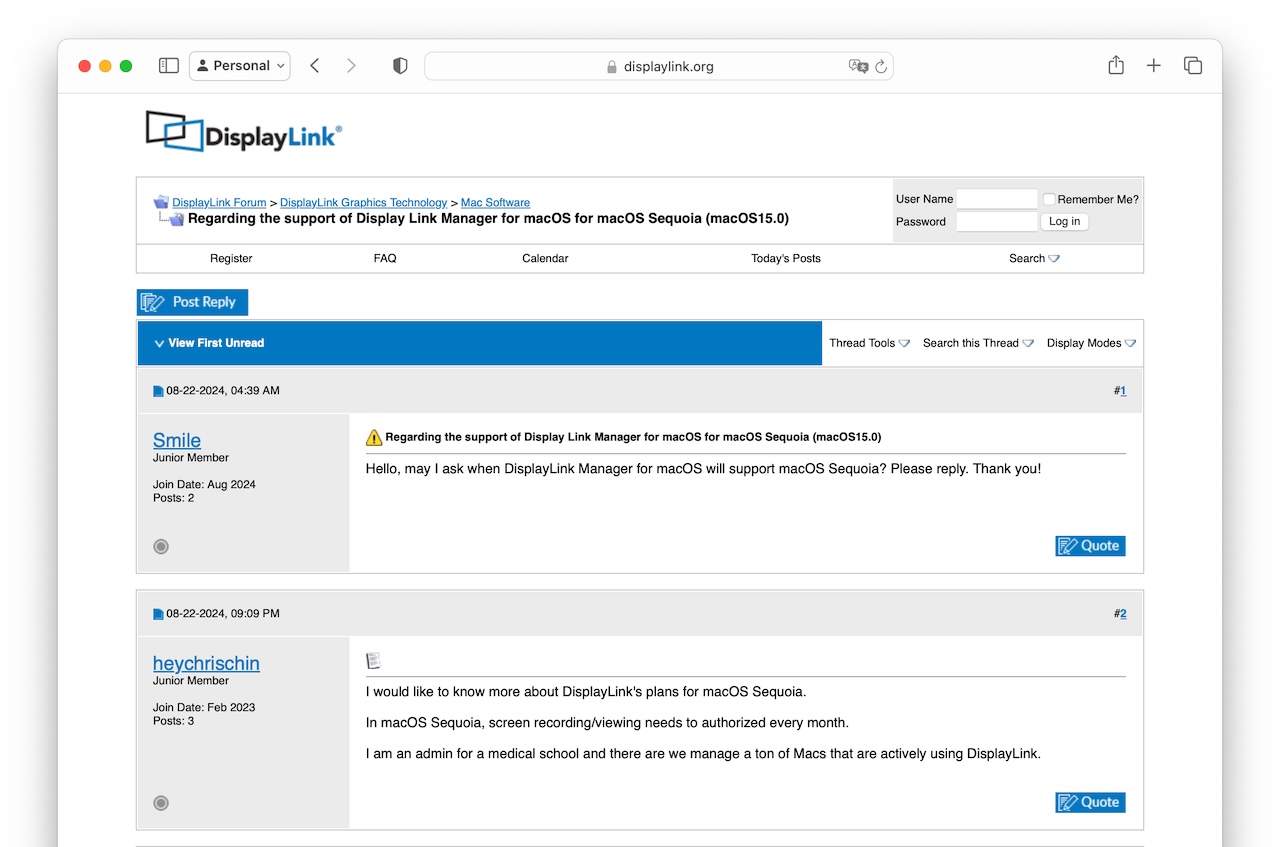Viewport: 1280px width, 847px height.
Task: Click the text 'Join Date: Feb 2023'
Action: tap(204, 707)
